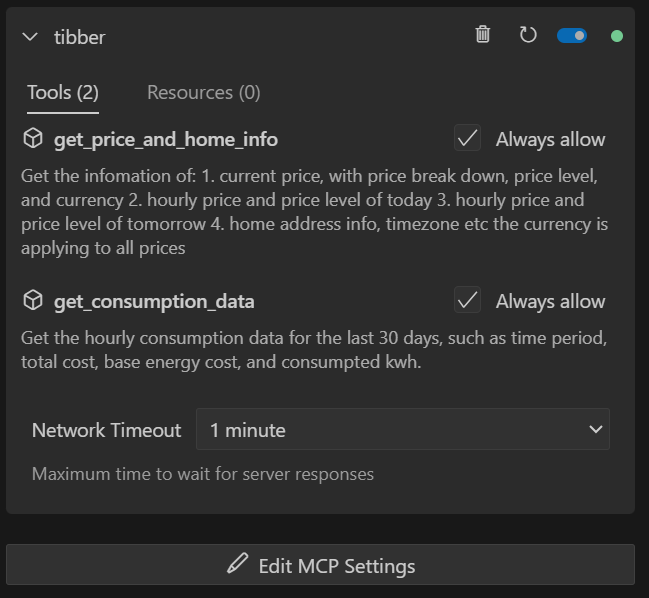Restart the tibber server with refresh icon
This screenshot has width=649, height=598.
click(528, 35)
